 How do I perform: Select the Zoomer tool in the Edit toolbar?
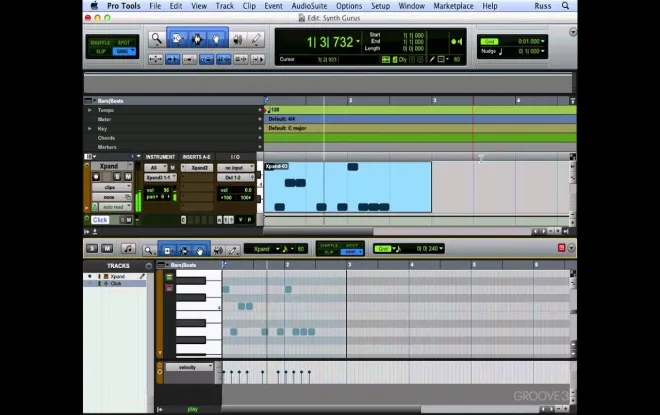pos(157,39)
